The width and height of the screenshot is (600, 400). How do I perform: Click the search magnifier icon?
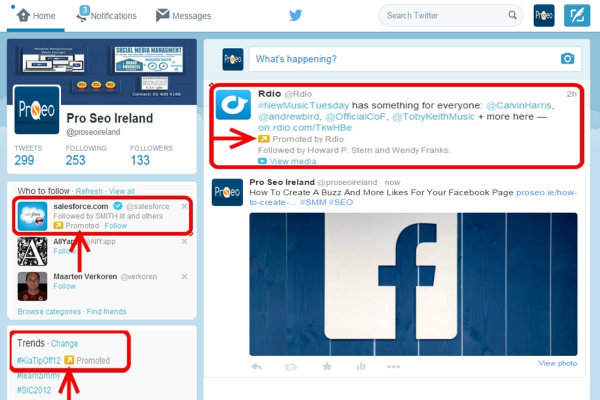(x=512, y=15)
